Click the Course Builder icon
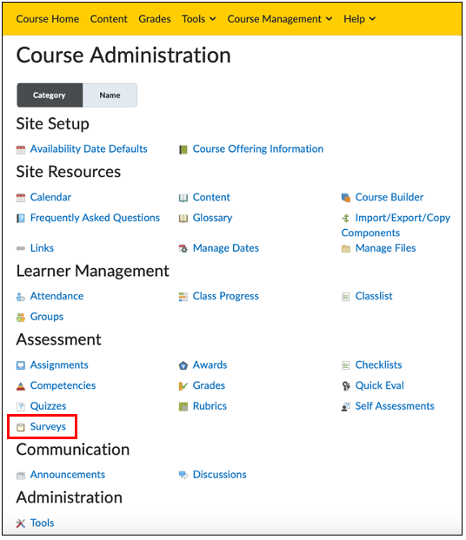 346,198
